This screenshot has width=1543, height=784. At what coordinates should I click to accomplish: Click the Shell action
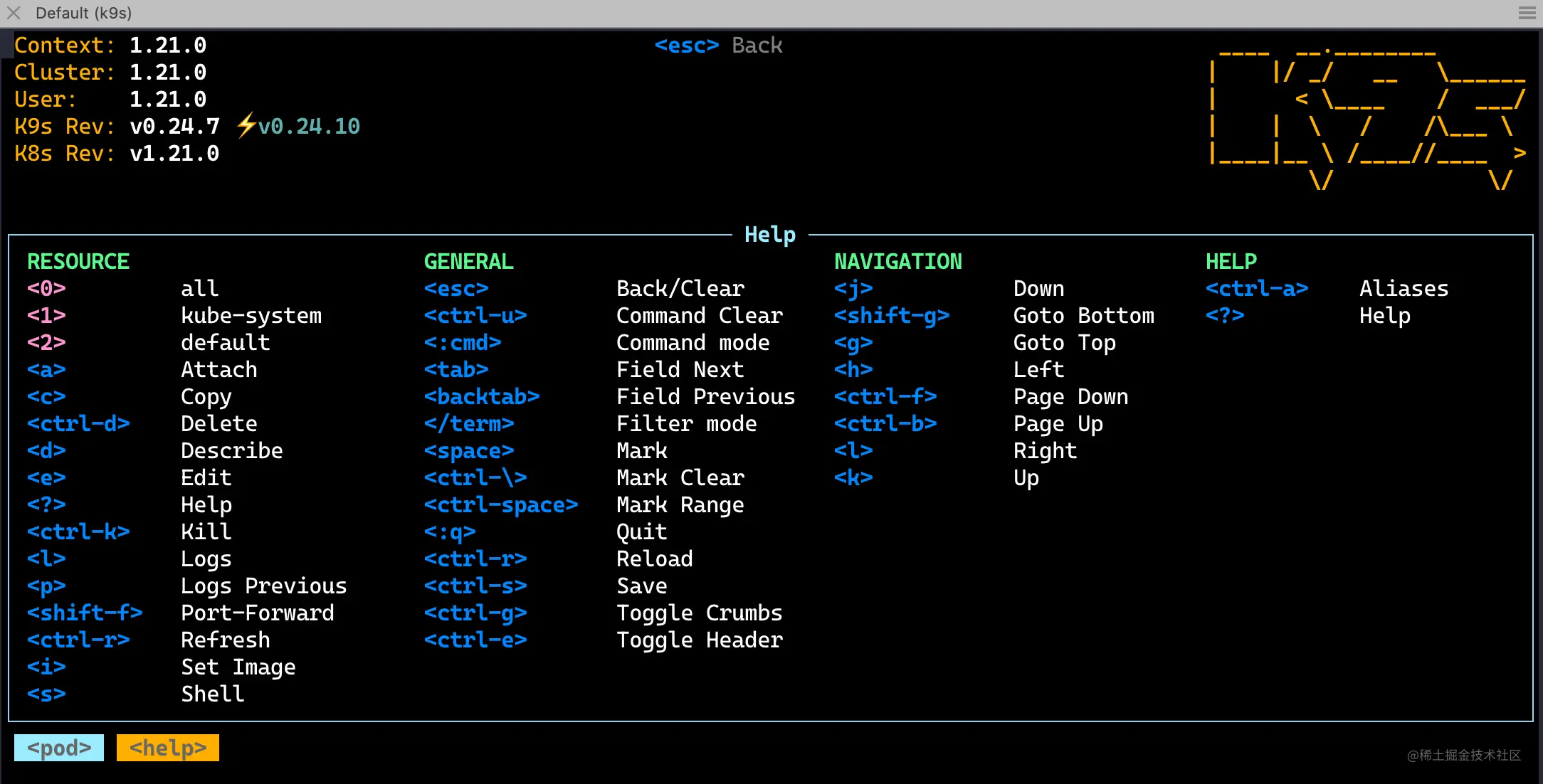(213, 694)
